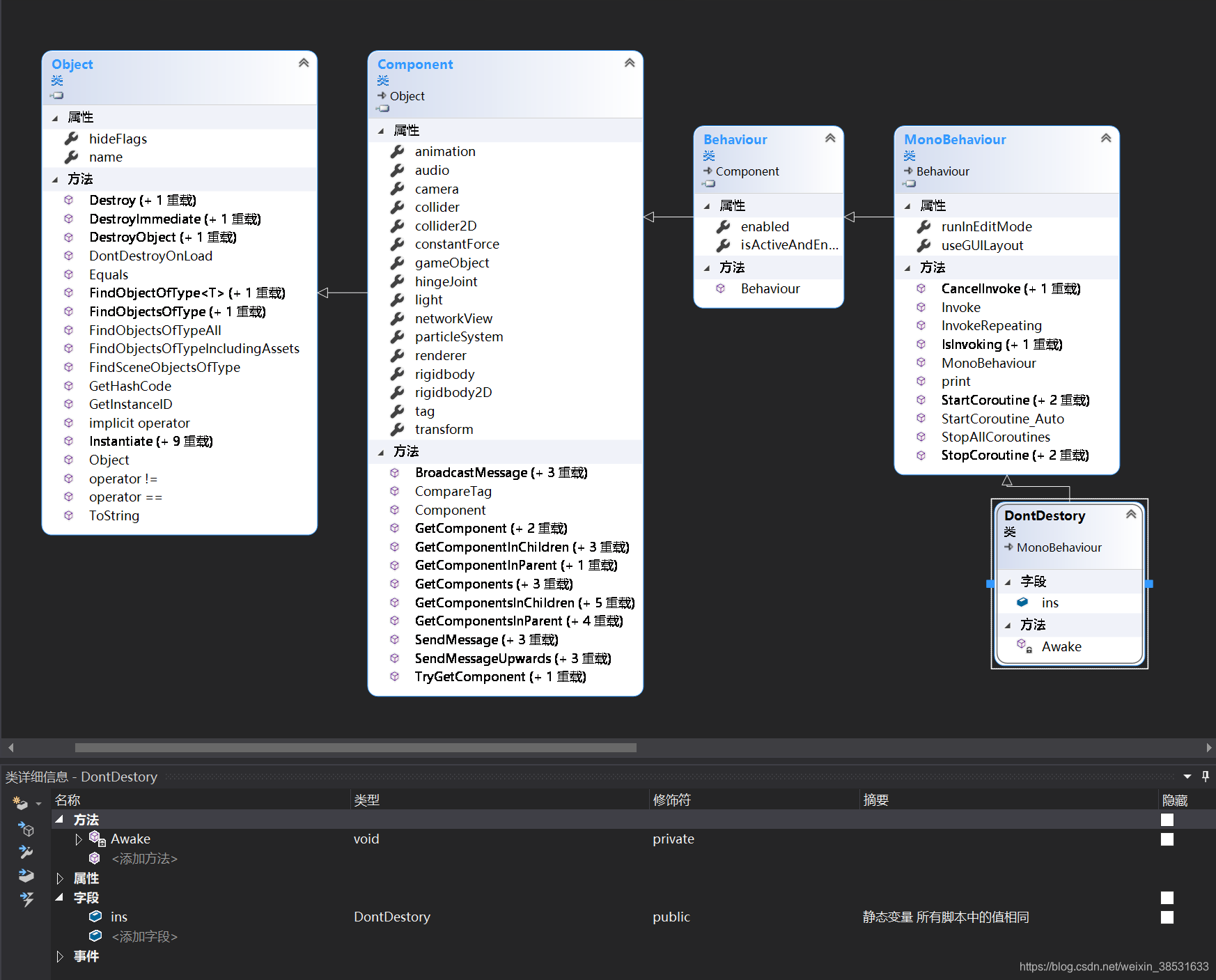Select the MonoBehaviour class title
The height and width of the screenshot is (980, 1216).
[955, 139]
